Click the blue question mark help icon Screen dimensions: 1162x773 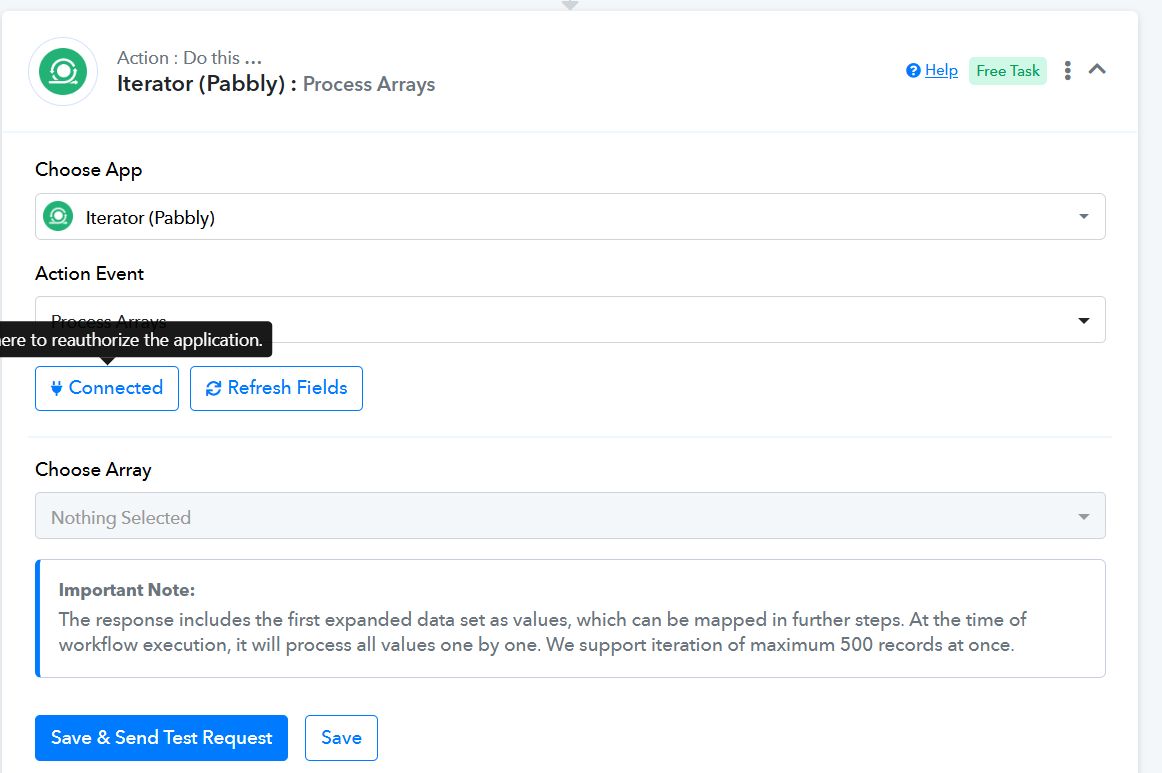[x=913, y=70]
